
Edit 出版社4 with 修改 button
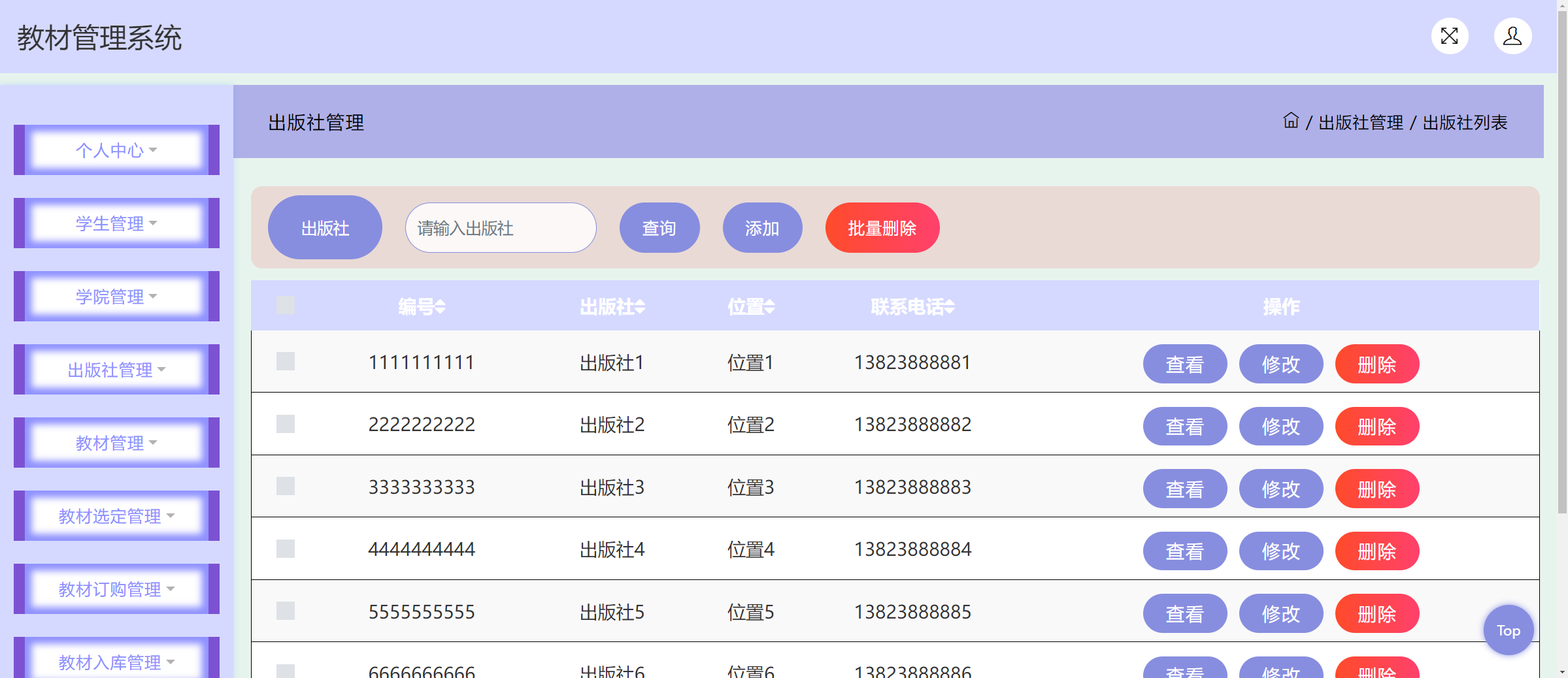pyautogui.click(x=1281, y=551)
